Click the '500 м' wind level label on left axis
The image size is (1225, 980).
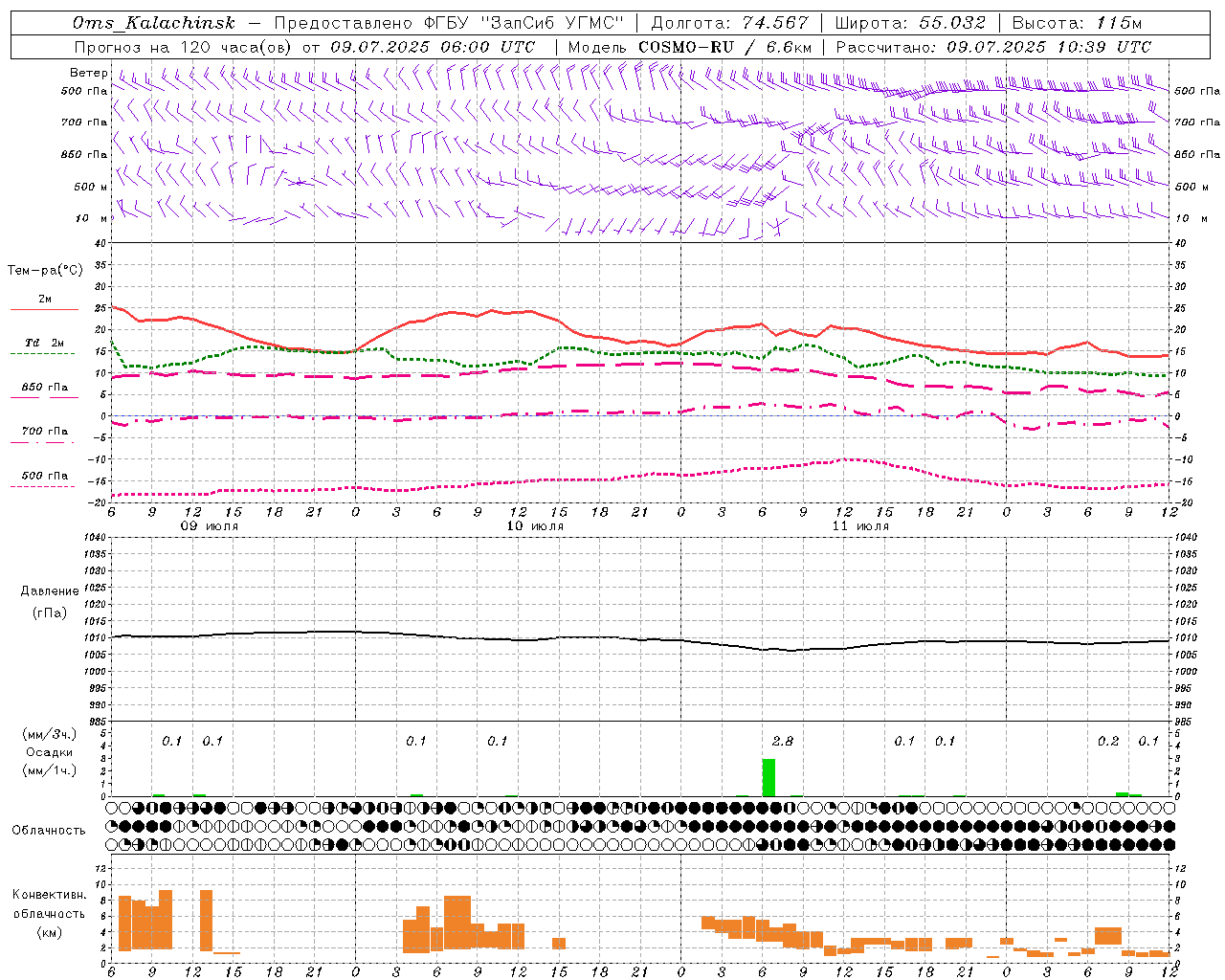[x=91, y=187]
